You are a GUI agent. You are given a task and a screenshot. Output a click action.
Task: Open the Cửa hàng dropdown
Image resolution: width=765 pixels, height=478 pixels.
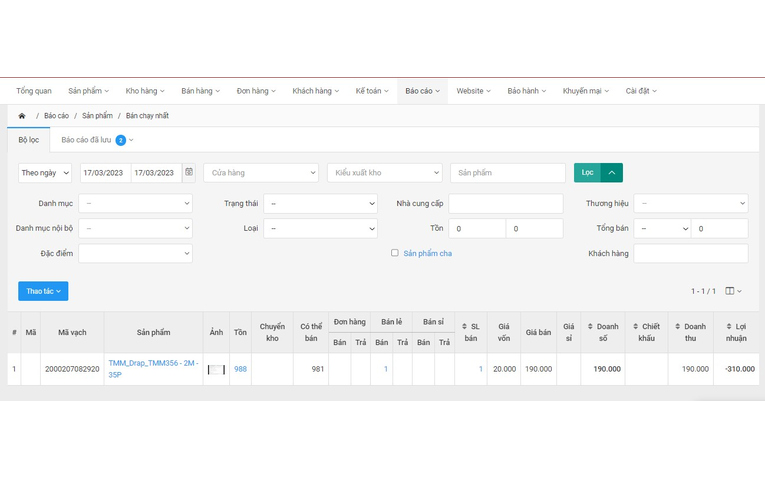click(261, 173)
